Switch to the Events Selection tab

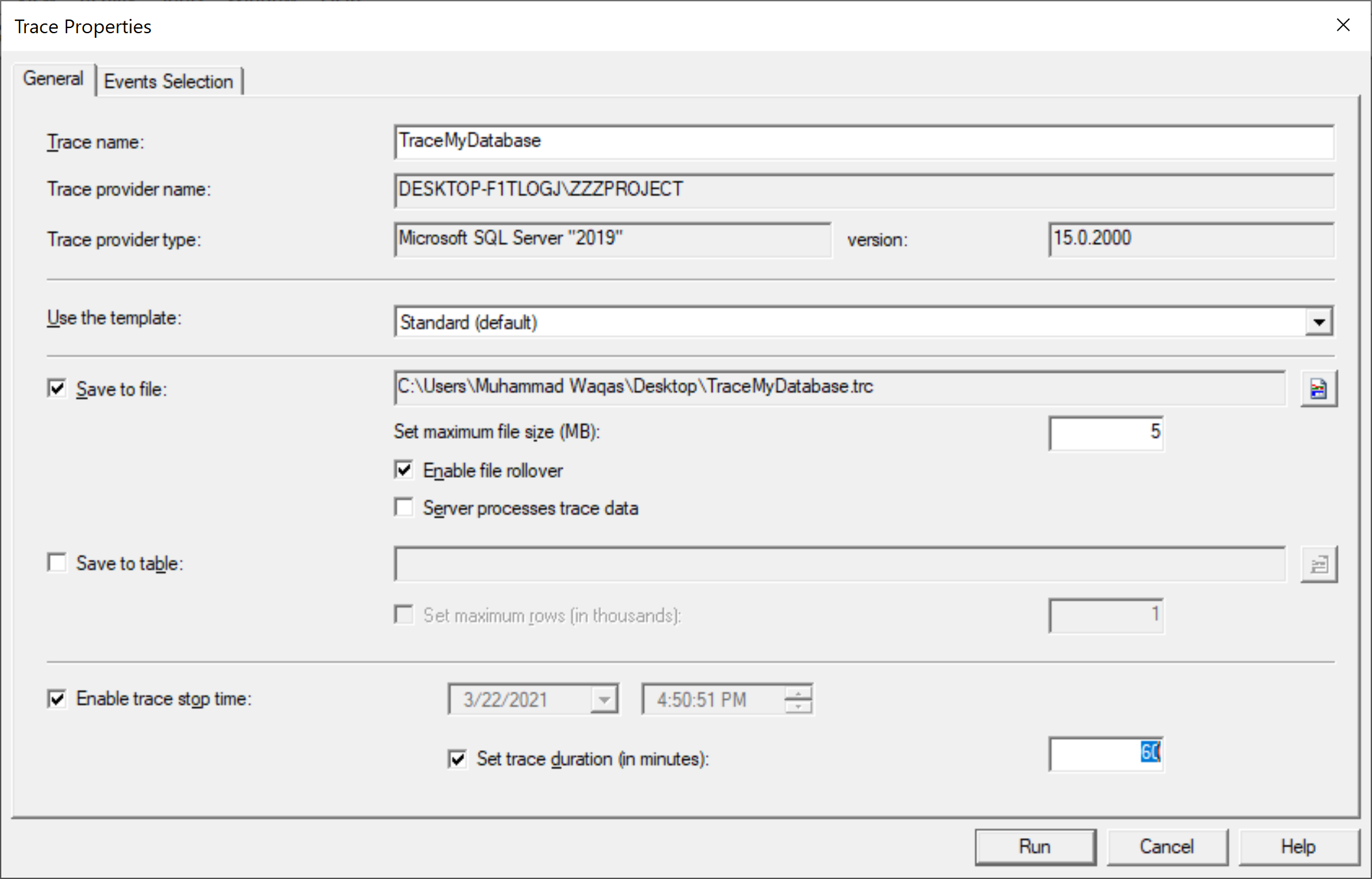click(x=169, y=81)
